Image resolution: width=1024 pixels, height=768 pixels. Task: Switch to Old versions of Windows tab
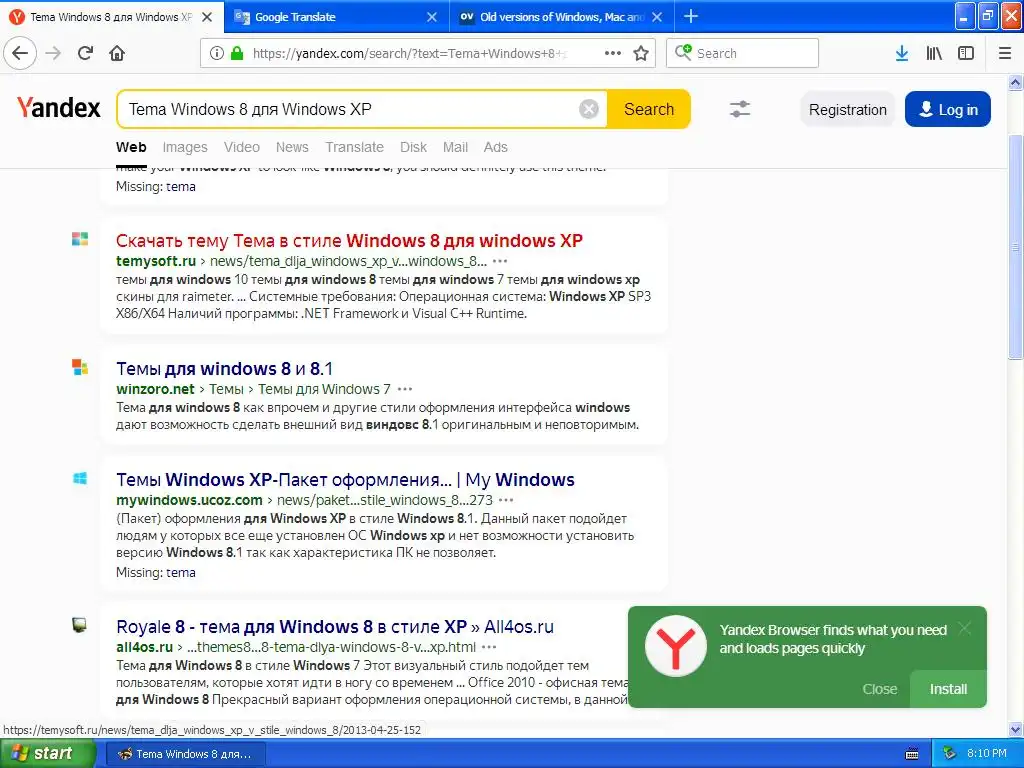pos(562,17)
